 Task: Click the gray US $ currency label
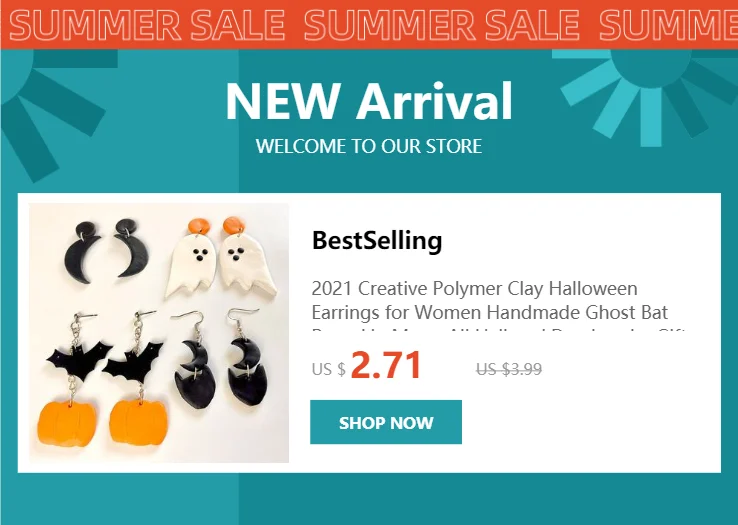tap(329, 369)
